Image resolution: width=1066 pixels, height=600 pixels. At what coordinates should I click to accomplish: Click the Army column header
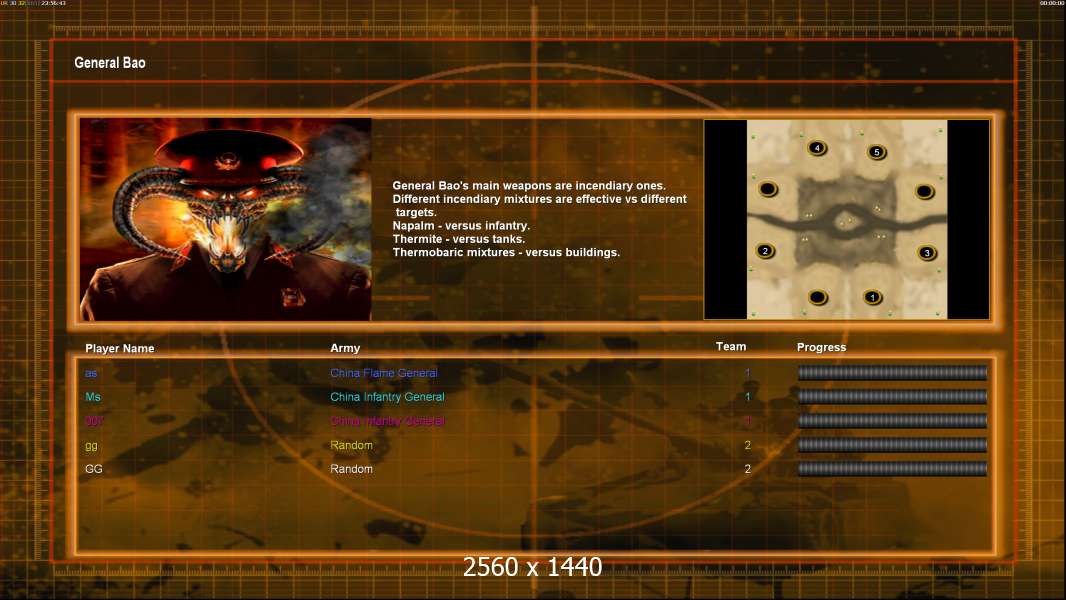click(345, 348)
